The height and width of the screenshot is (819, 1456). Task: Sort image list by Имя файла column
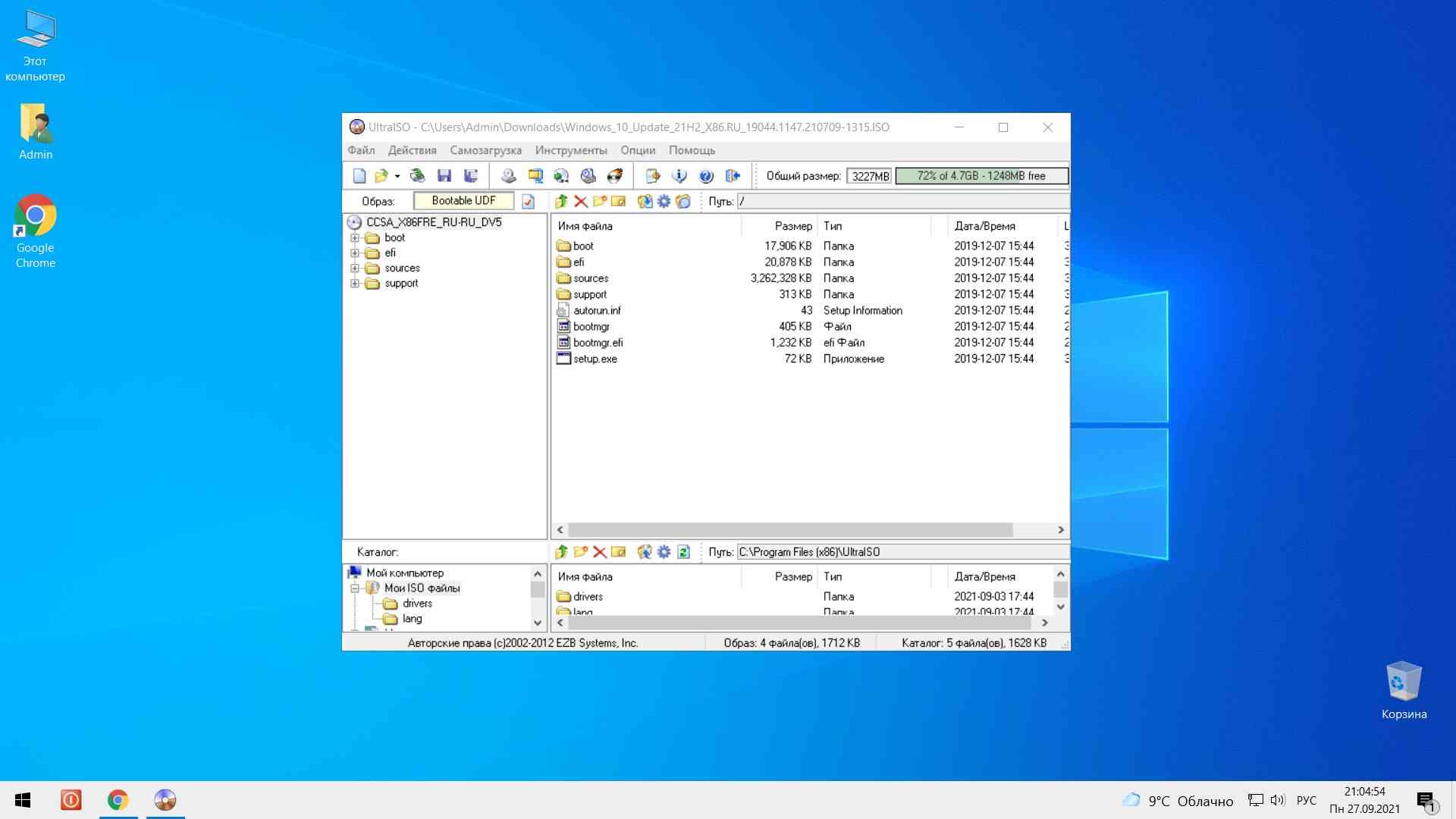click(x=646, y=226)
